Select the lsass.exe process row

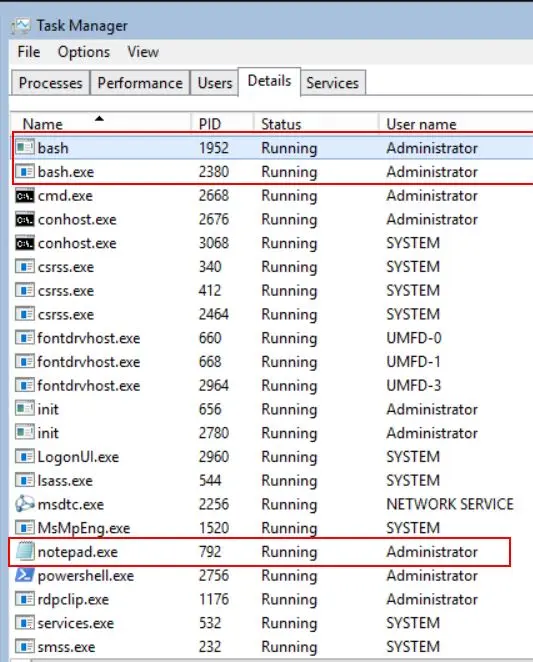click(x=270, y=480)
